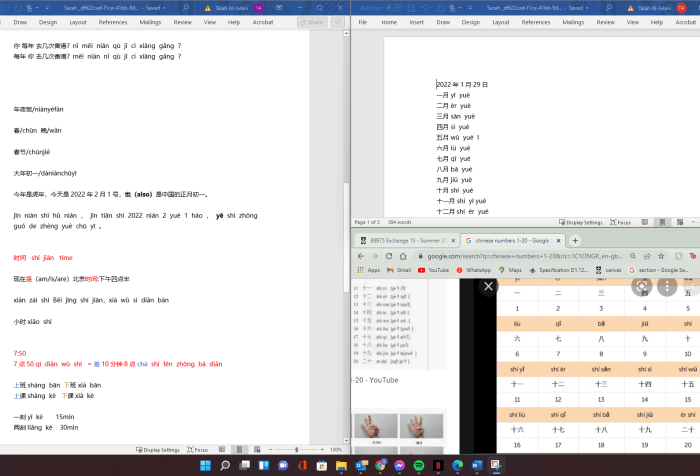Screen dimensions: 700x476
Task: Toggle Focus mode in left Word status bar
Action: [200, 450]
